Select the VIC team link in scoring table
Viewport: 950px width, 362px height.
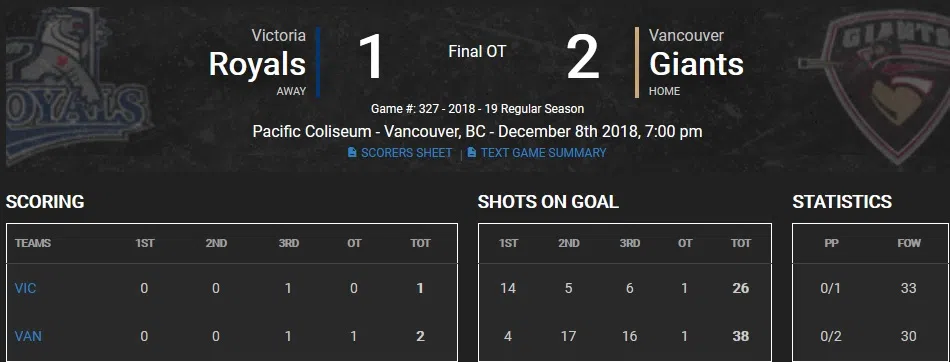click(25, 288)
